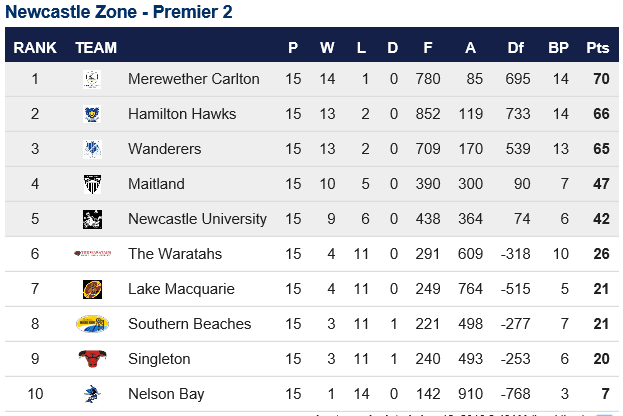Click the Newcastle University team logo
Image resolution: width=623 pixels, height=416 pixels.
pyautogui.click(x=92, y=219)
